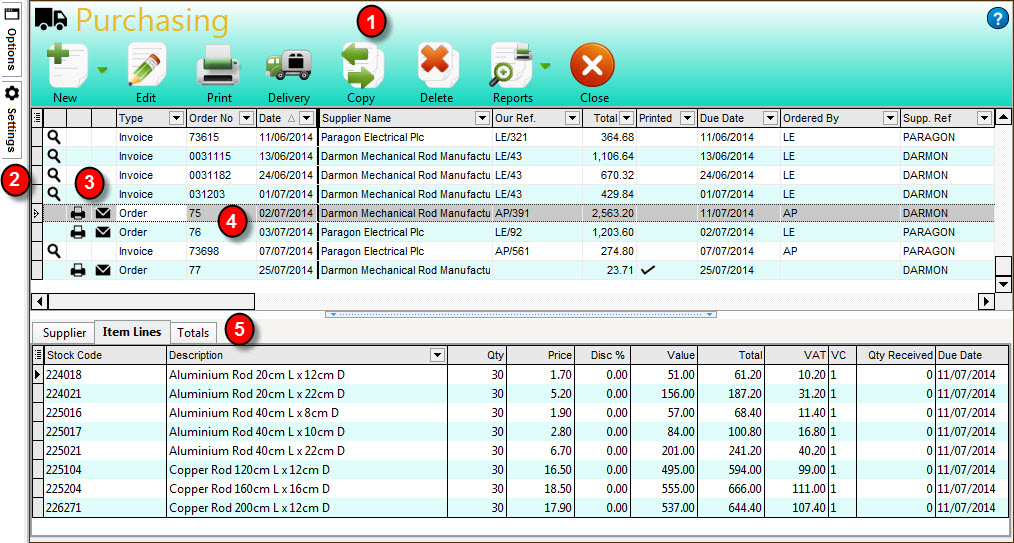The height and width of the screenshot is (543, 1014).
Task: Click the Delete red cross icon
Action: tap(436, 66)
